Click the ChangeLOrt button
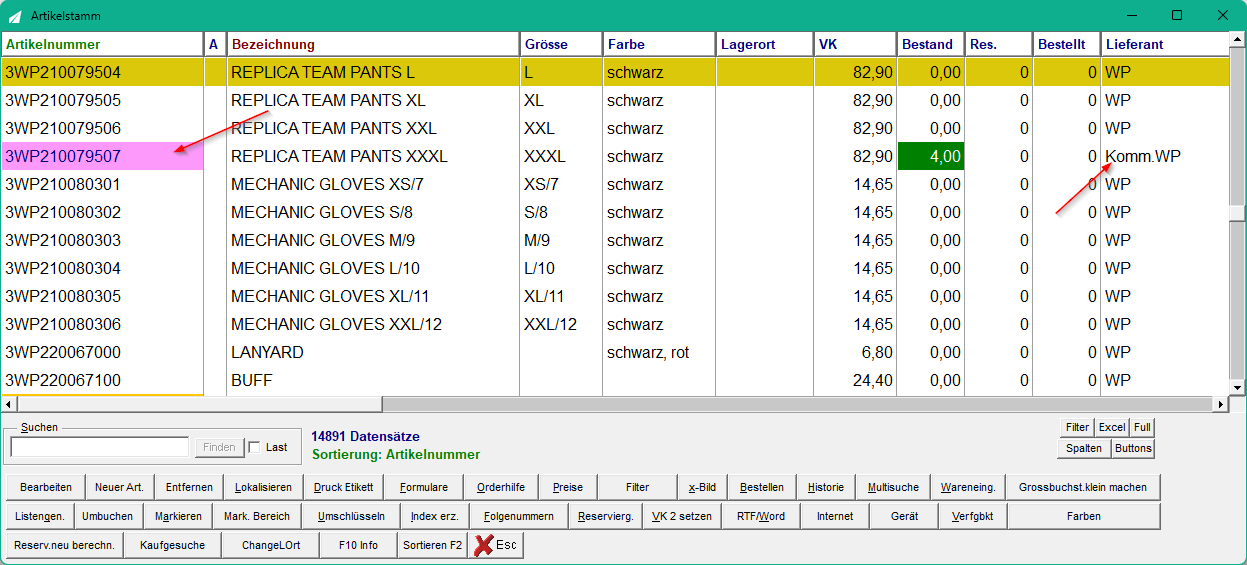 pyautogui.click(x=270, y=545)
